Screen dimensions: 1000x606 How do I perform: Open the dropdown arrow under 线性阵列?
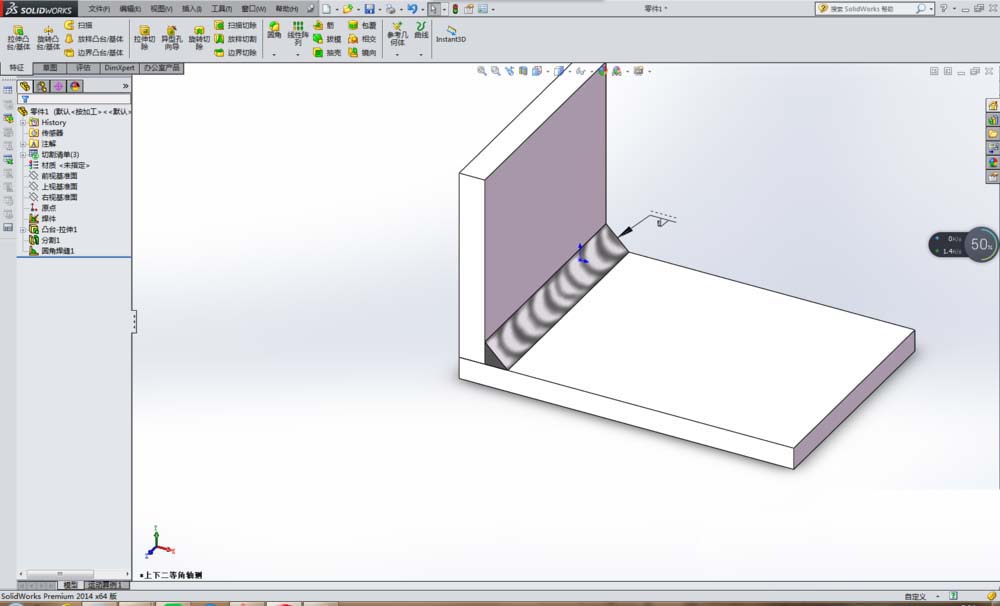coord(298,54)
